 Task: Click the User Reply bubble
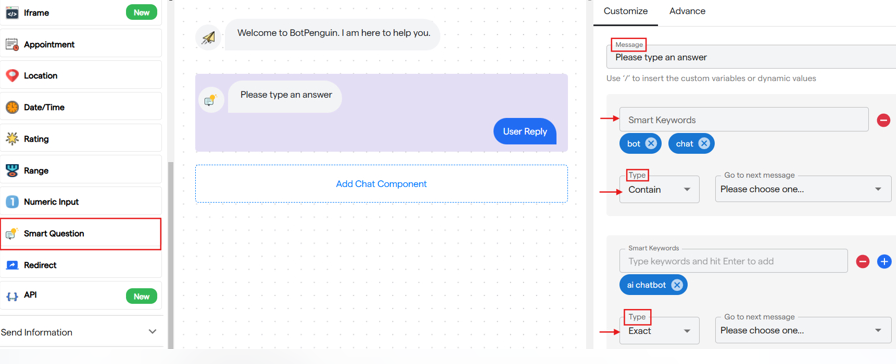coord(525,131)
